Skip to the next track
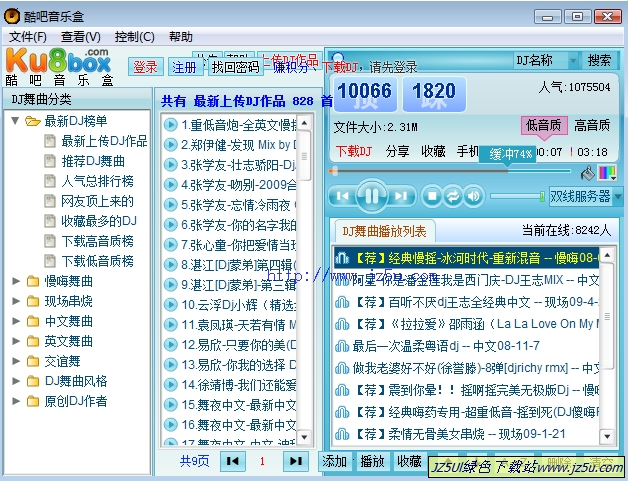The image size is (628, 481). pos(401,196)
